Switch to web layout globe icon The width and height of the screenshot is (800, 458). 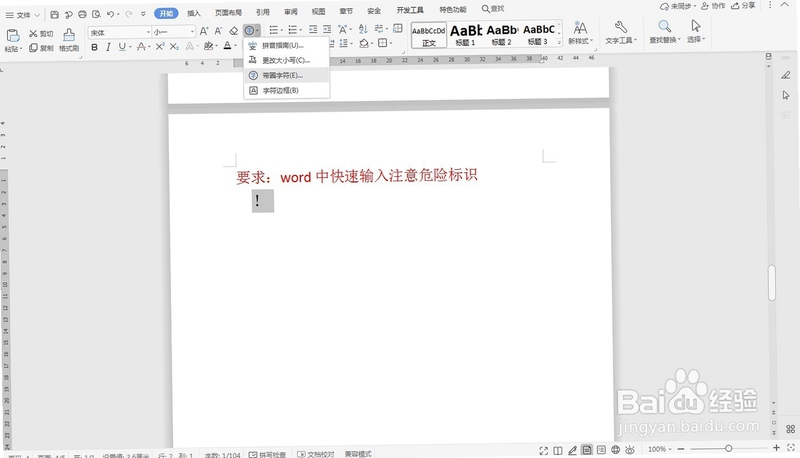616,450
